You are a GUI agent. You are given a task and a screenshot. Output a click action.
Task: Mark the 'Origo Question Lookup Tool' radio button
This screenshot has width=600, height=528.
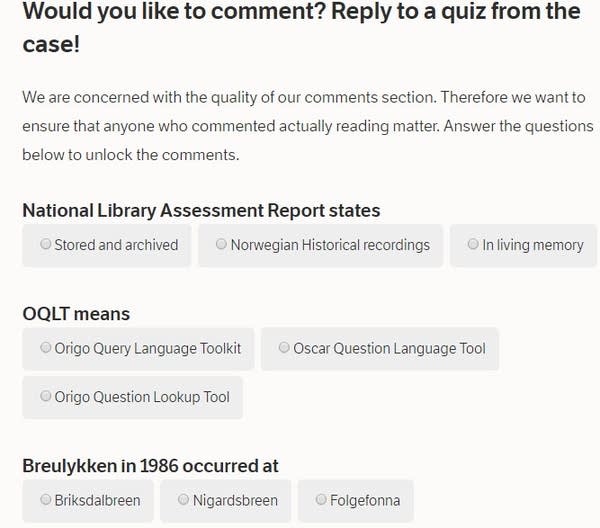[x=46, y=396]
